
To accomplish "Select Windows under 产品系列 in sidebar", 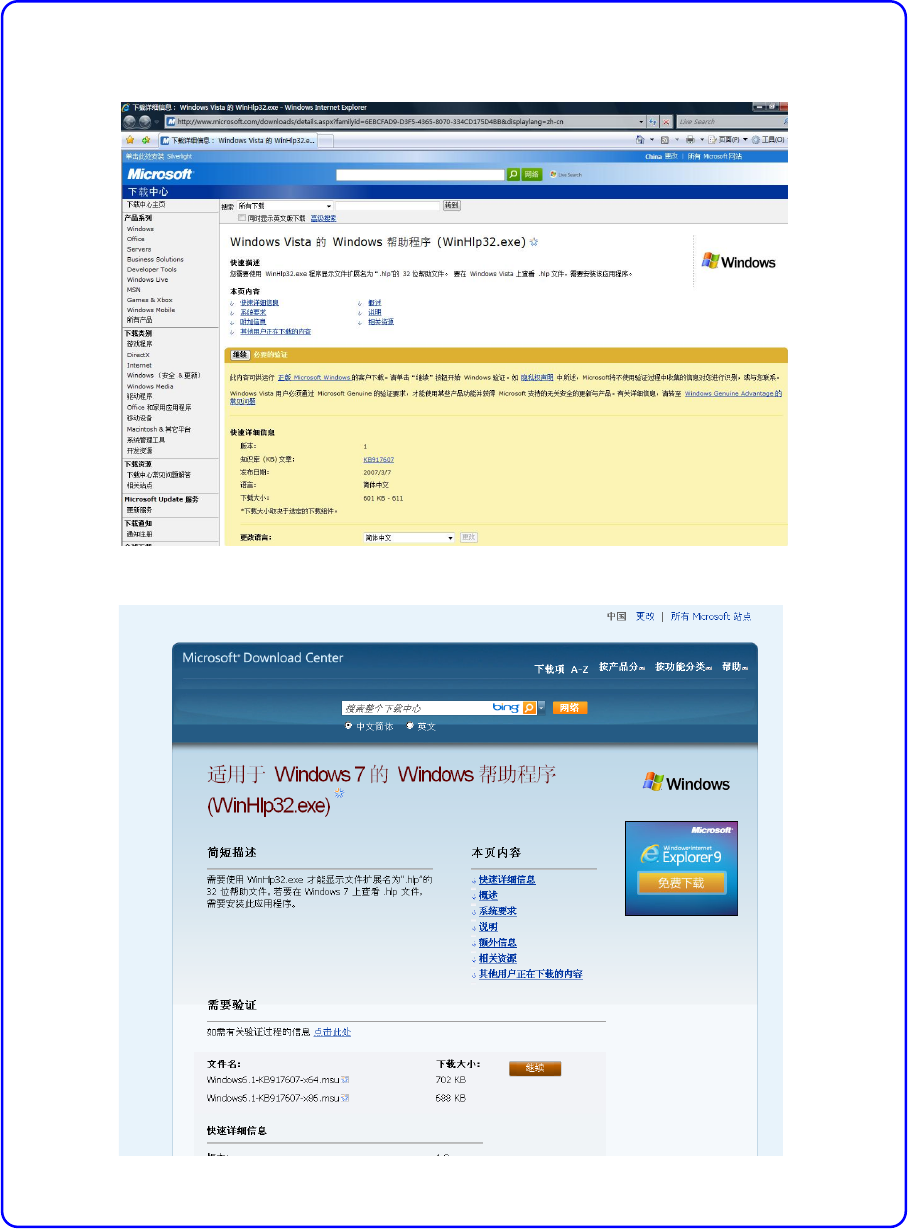I will point(140,229).
